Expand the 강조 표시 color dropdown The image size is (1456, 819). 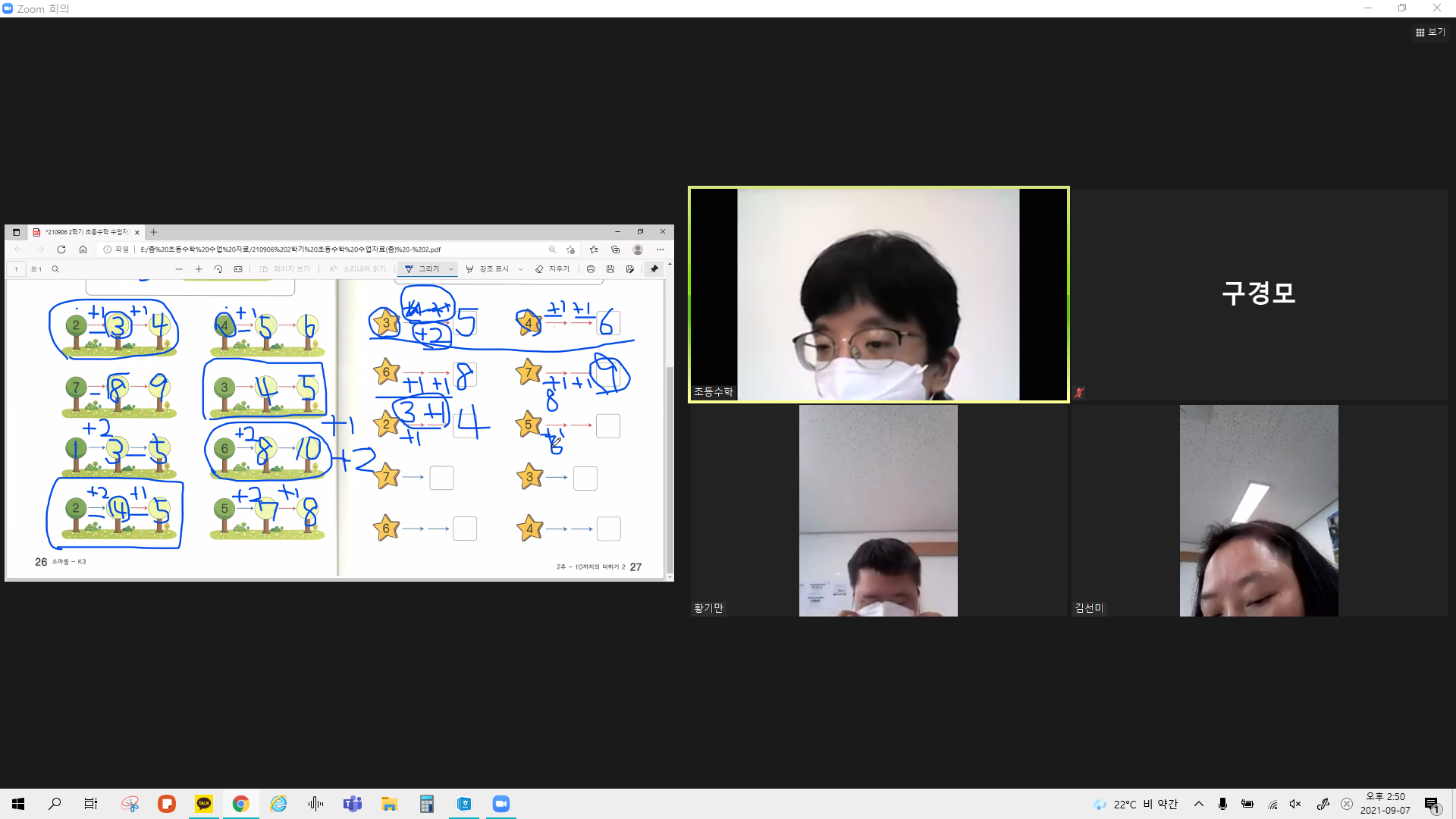click(520, 269)
